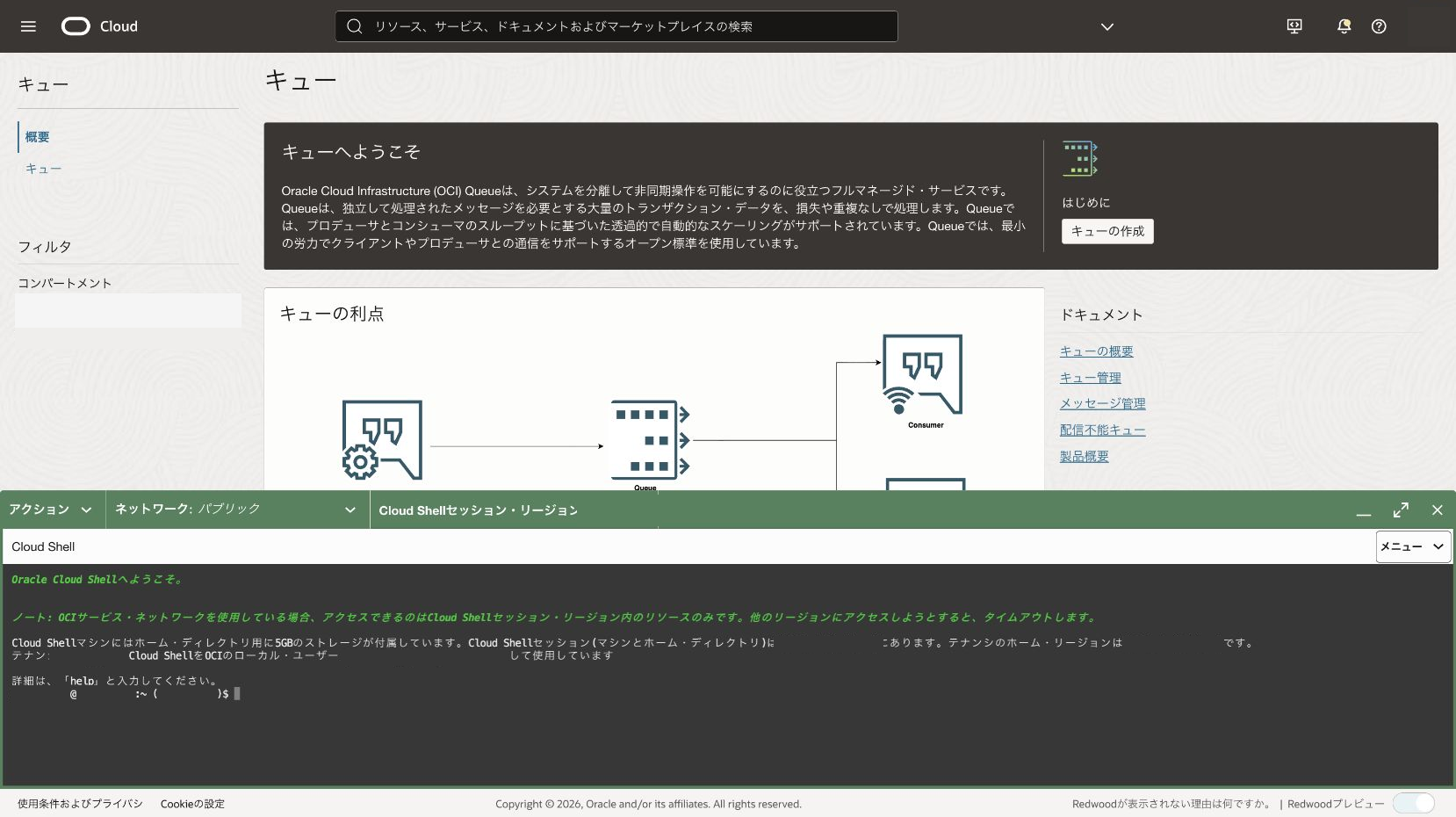Open the キュー管理 document link
The image size is (1456, 817).
tap(1090, 378)
